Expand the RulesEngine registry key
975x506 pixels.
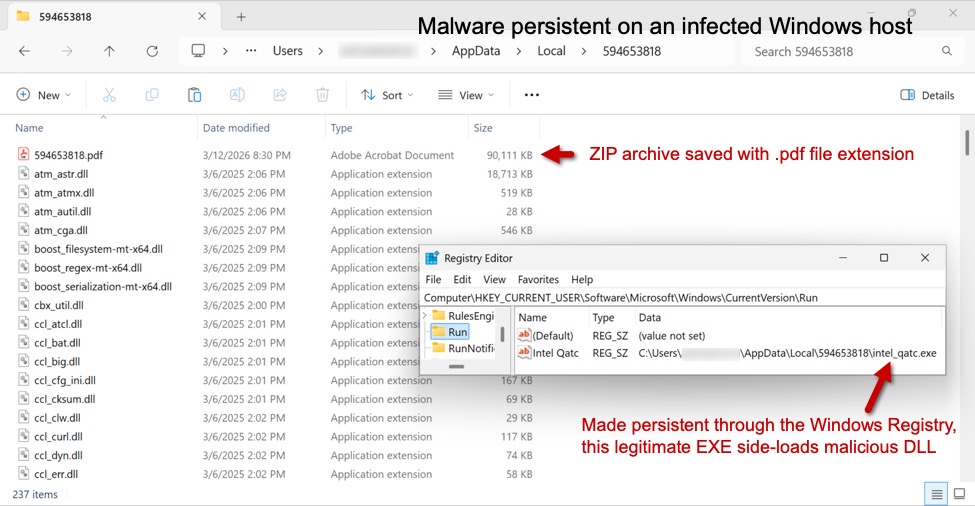[x=425, y=316]
